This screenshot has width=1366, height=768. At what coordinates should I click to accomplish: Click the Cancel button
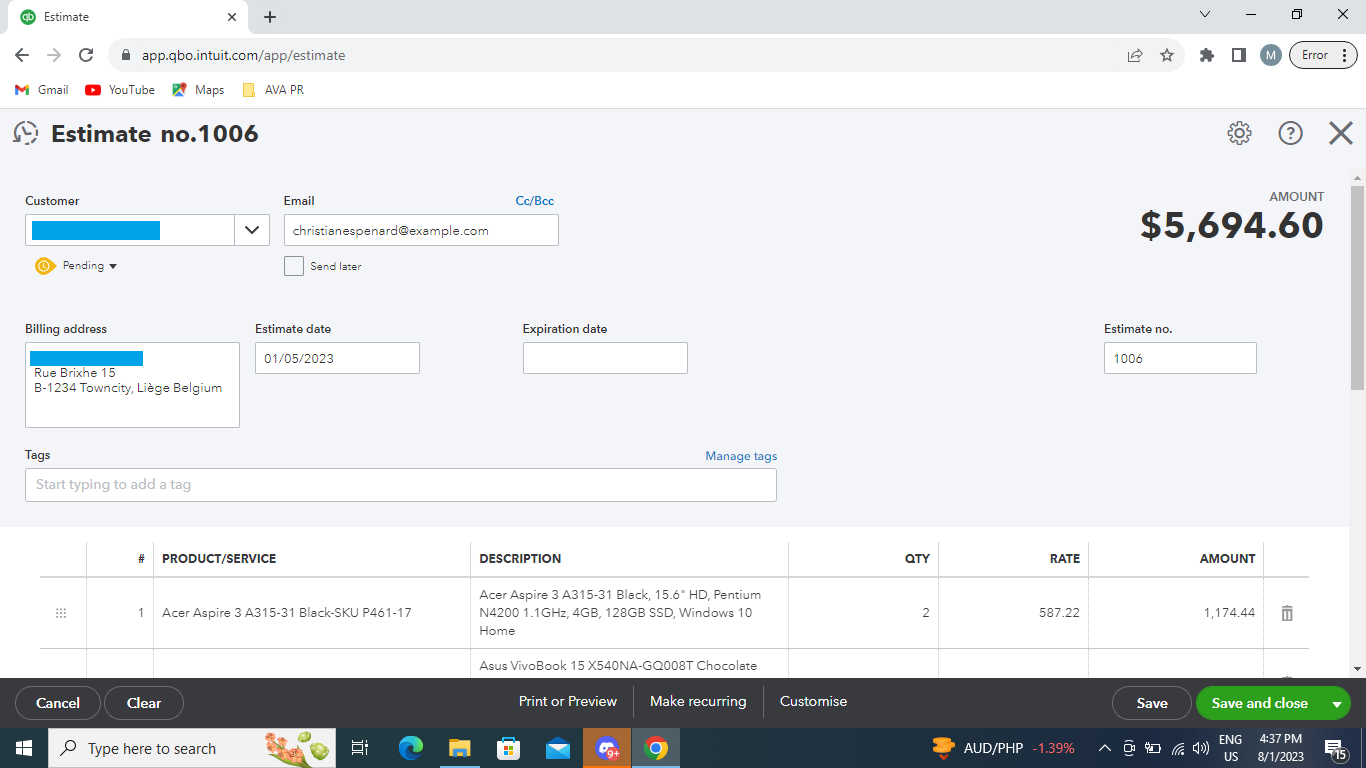pos(58,703)
